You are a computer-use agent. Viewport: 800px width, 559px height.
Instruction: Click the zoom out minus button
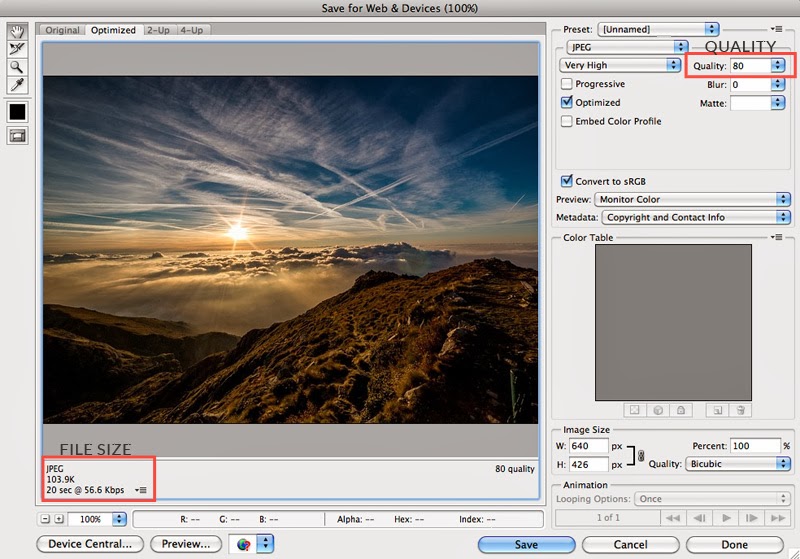(x=46, y=519)
